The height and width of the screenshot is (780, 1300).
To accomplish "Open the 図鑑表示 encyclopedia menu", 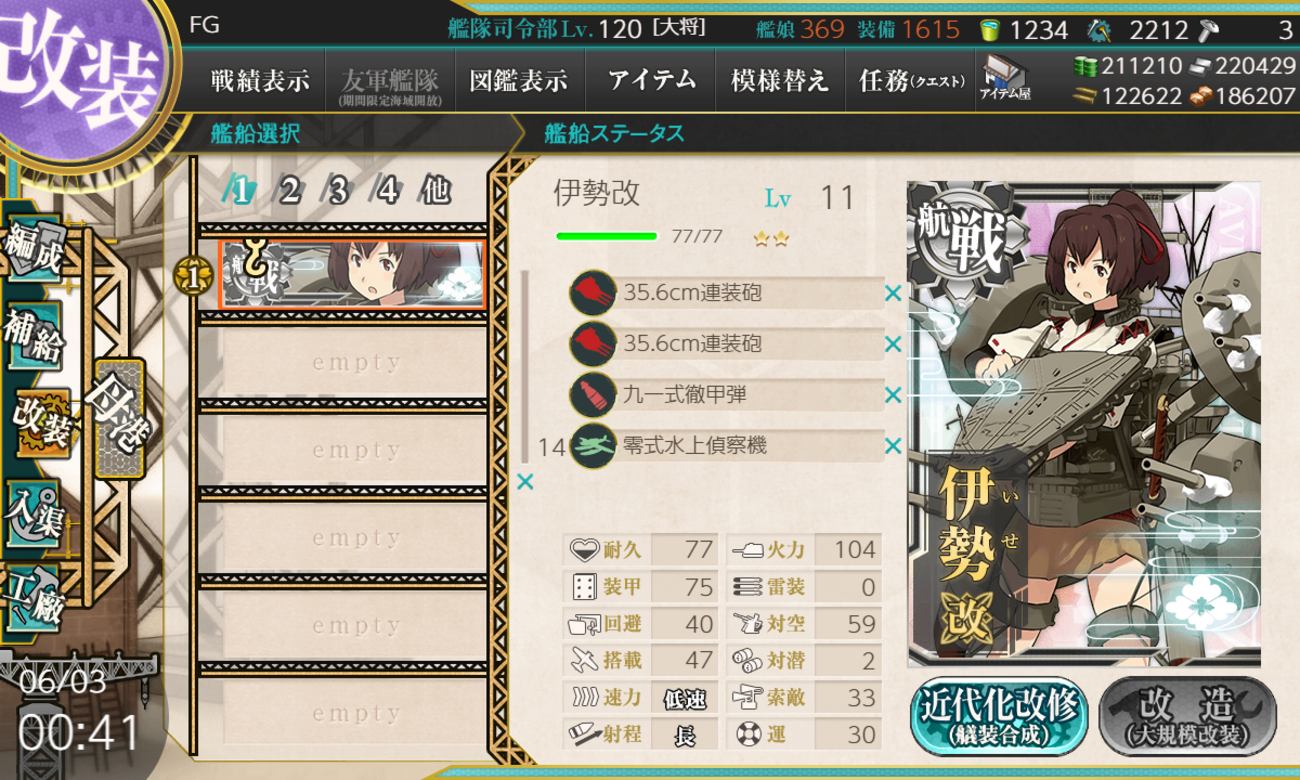I will tap(519, 81).
